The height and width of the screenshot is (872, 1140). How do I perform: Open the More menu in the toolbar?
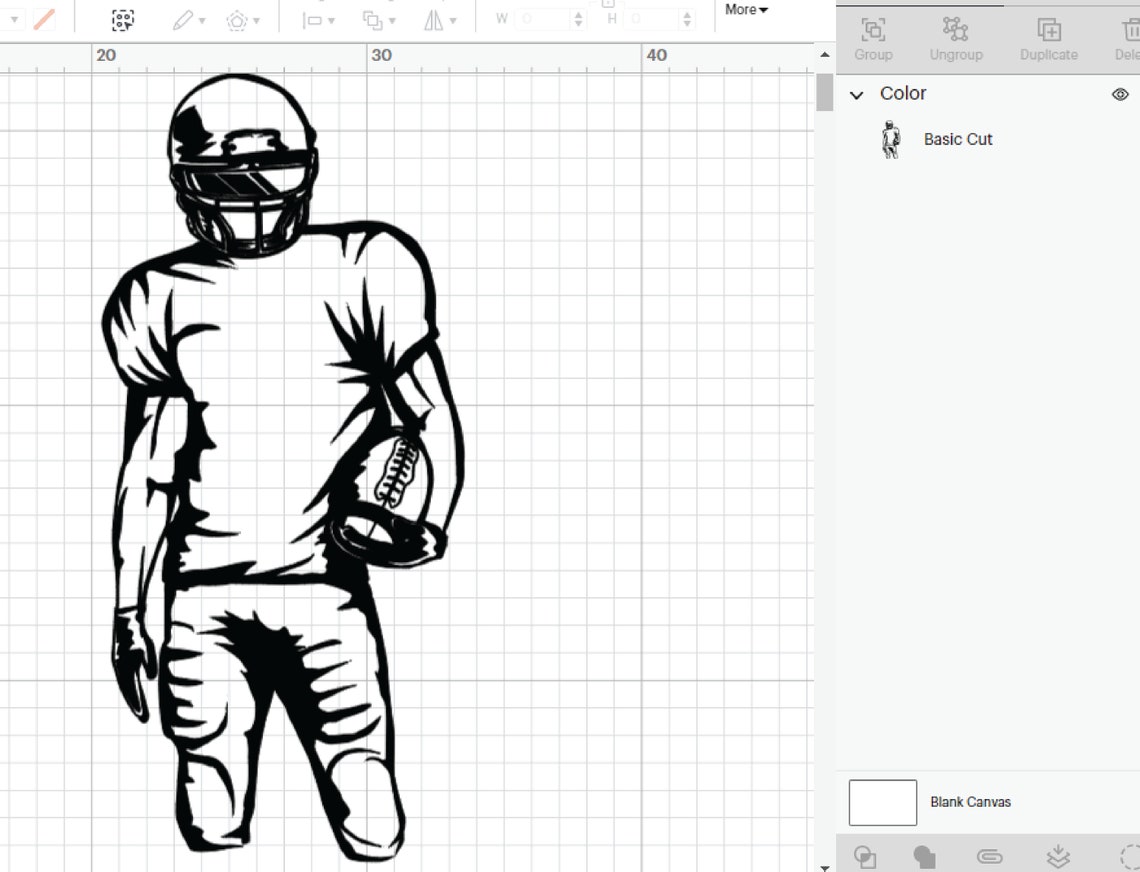pyautogui.click(x=745, y=10)
